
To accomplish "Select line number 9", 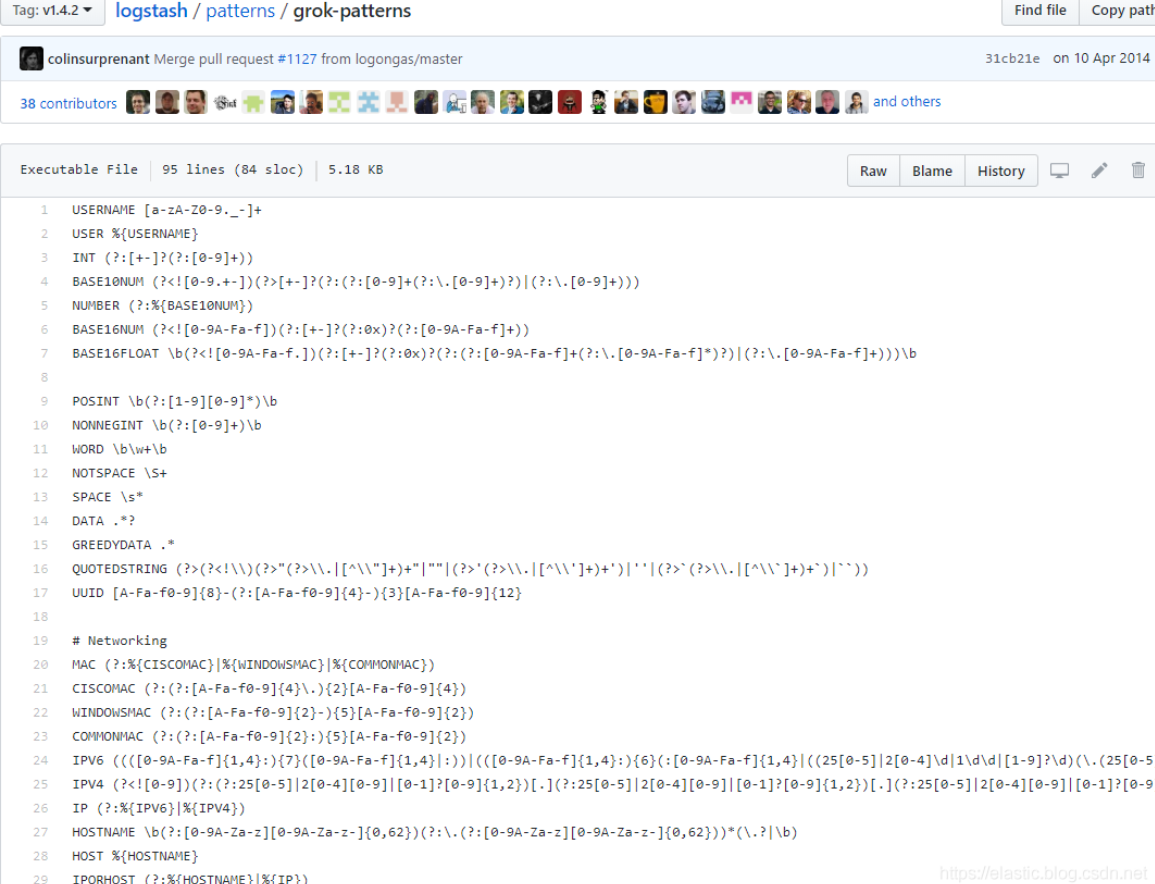I will 44,401.
